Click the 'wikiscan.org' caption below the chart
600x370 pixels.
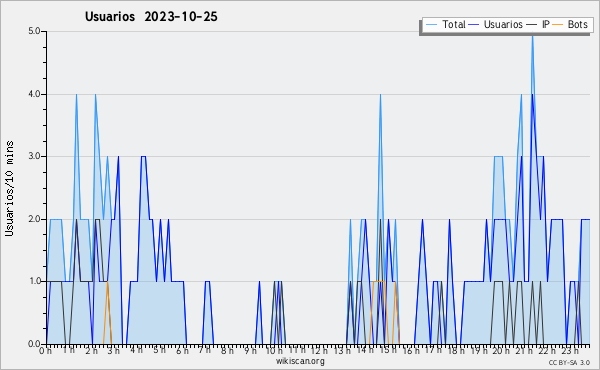tap(300, 361)
